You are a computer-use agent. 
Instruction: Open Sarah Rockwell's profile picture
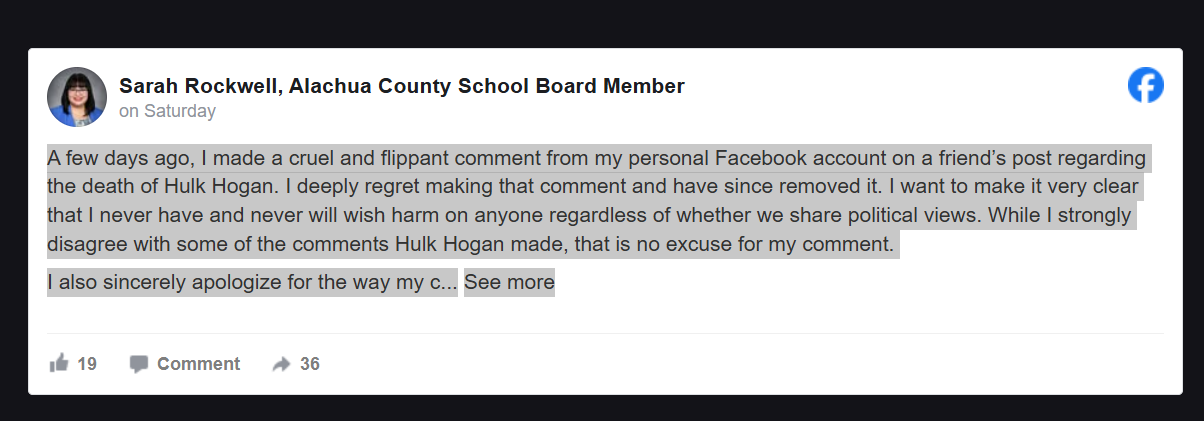pyautogui.click(x=77, y=97)
